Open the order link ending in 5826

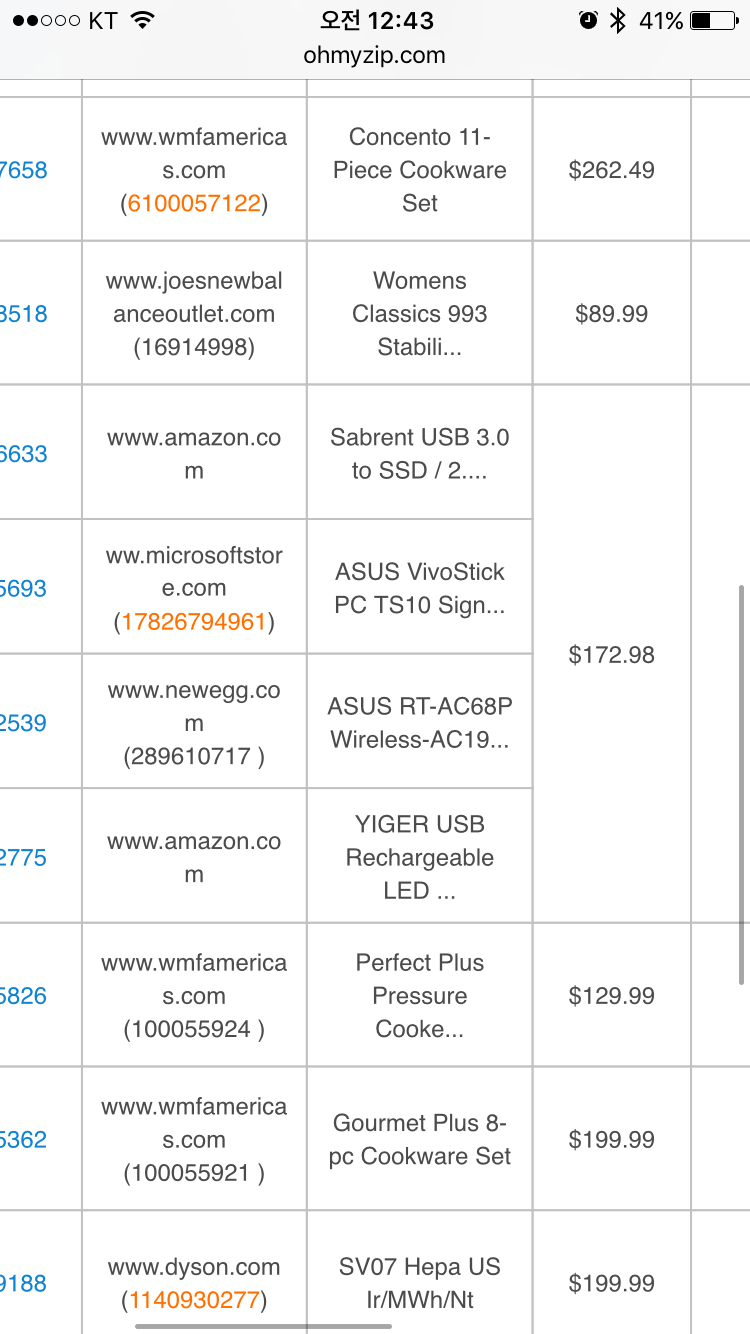tap(24, 996)
